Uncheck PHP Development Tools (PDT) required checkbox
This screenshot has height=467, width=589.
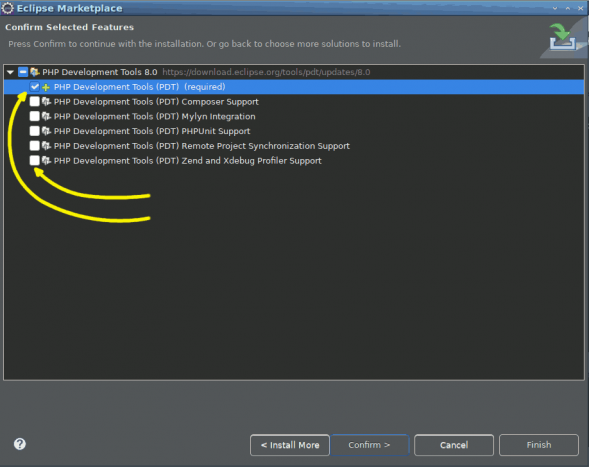point(35,87)
